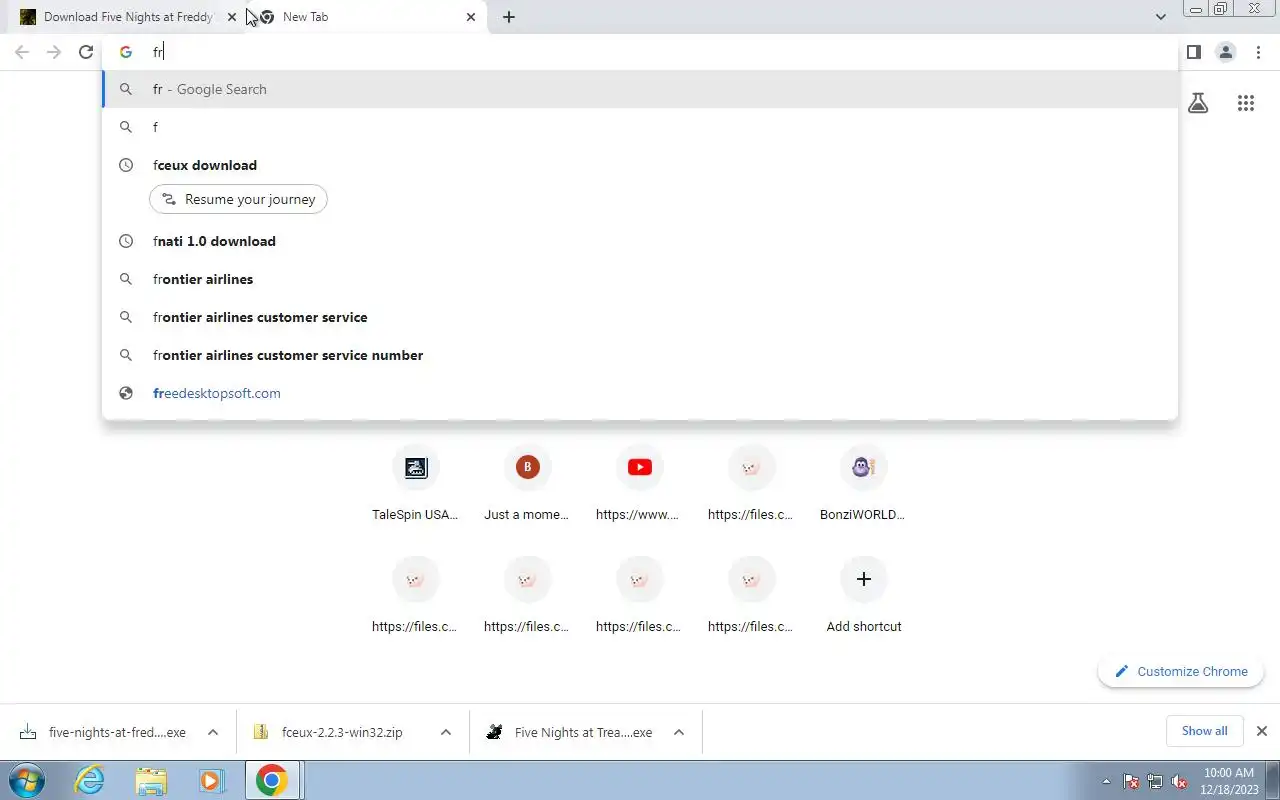Open the side panel icon
This screenshot has width=1280, height=800.
1193,52
